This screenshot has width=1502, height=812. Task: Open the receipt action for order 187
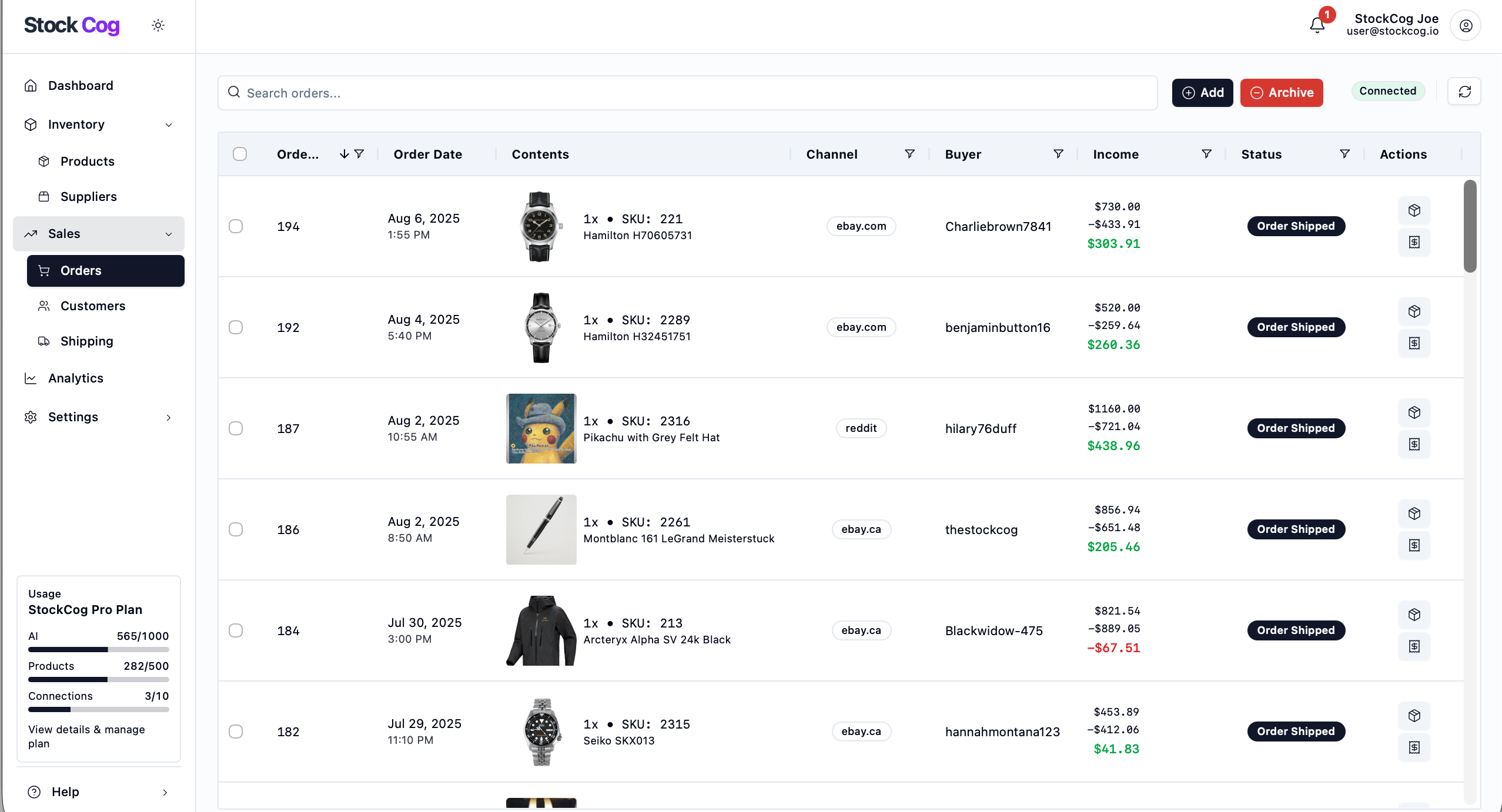pyautogui.click(x=1414, y=445)
